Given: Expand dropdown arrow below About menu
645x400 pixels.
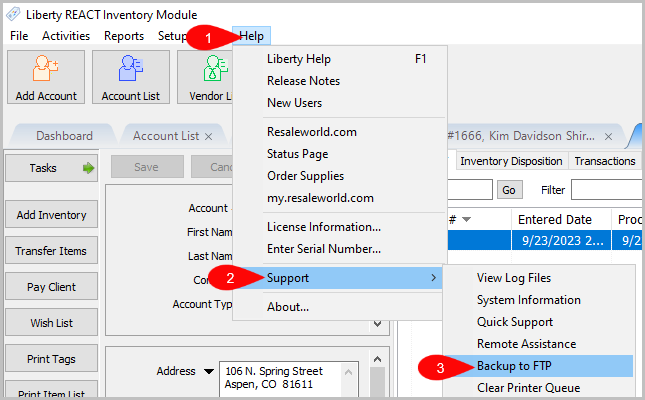Looking at the screenshot, I should pos(378,324).
